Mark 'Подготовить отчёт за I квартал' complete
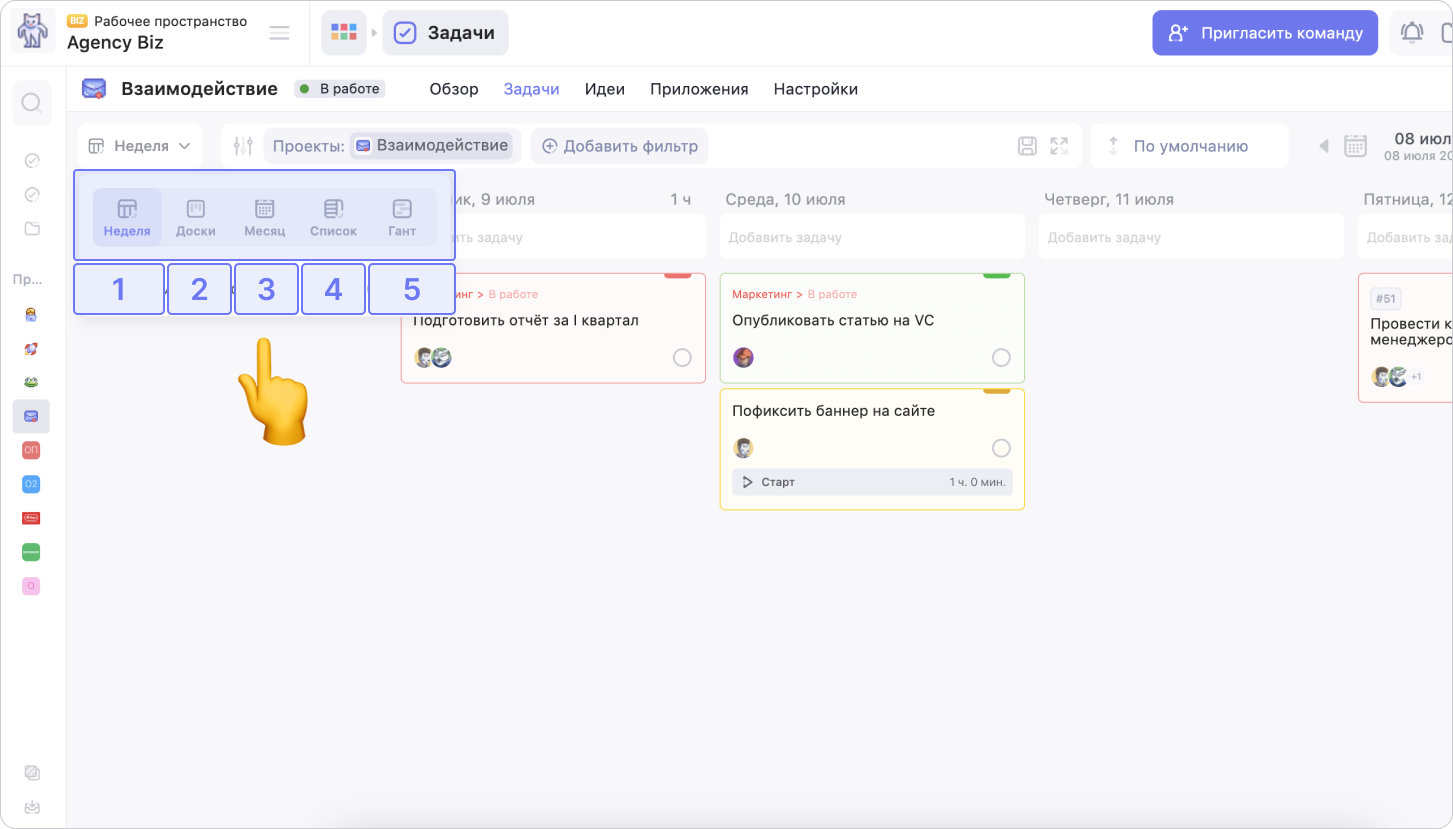 (682, 358)
